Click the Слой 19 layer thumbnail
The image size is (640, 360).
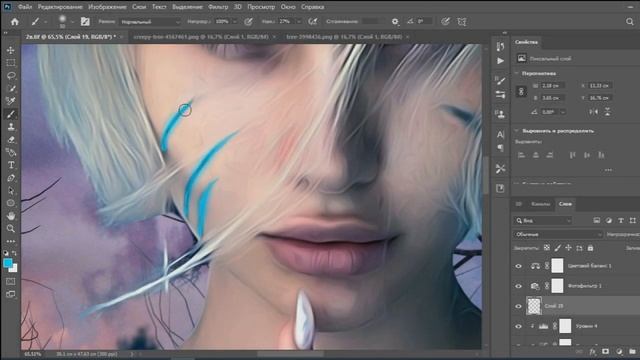(534, 306)
